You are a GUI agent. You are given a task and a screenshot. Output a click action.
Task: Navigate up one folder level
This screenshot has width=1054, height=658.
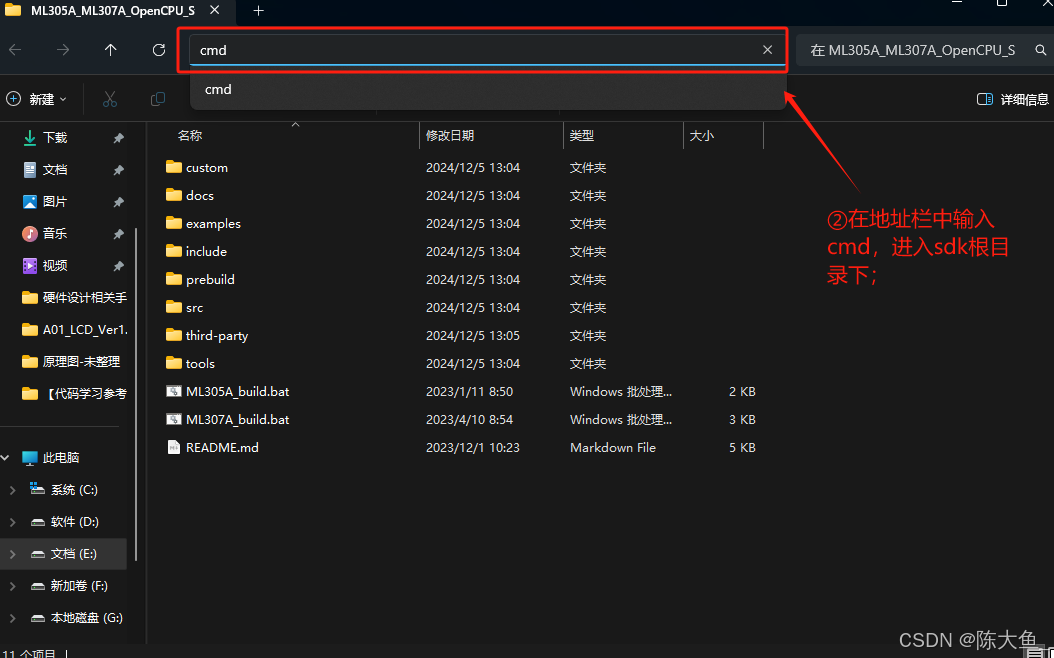(x=110, y=49)
